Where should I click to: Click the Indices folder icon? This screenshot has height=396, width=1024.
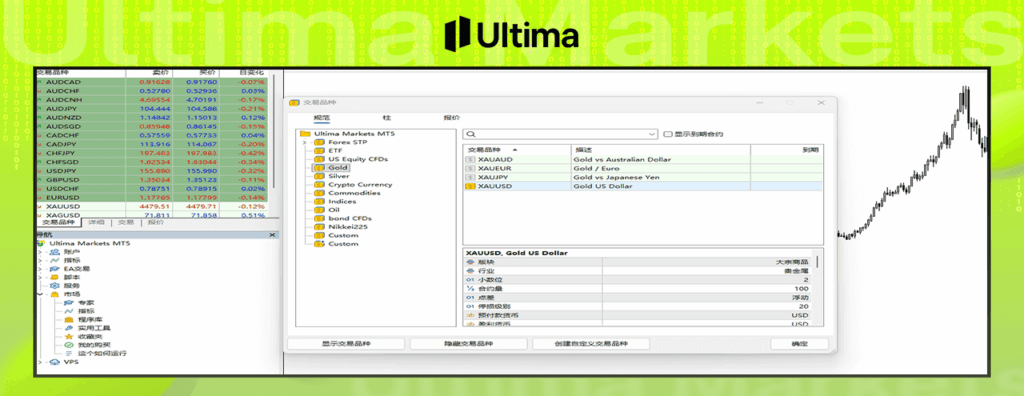coord(319,201)
